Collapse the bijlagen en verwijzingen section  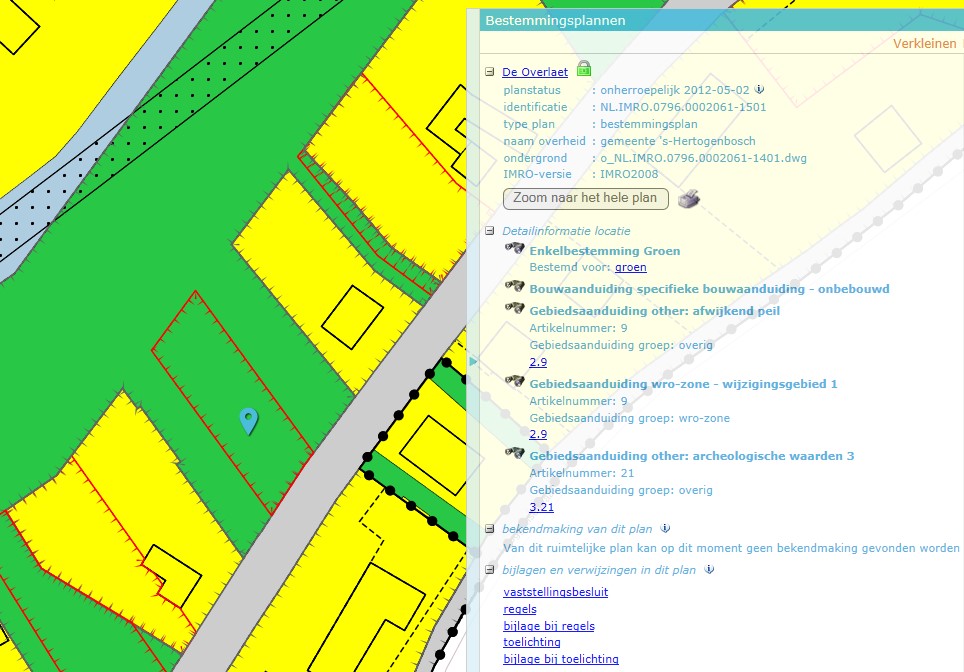[x=489, y=570]
